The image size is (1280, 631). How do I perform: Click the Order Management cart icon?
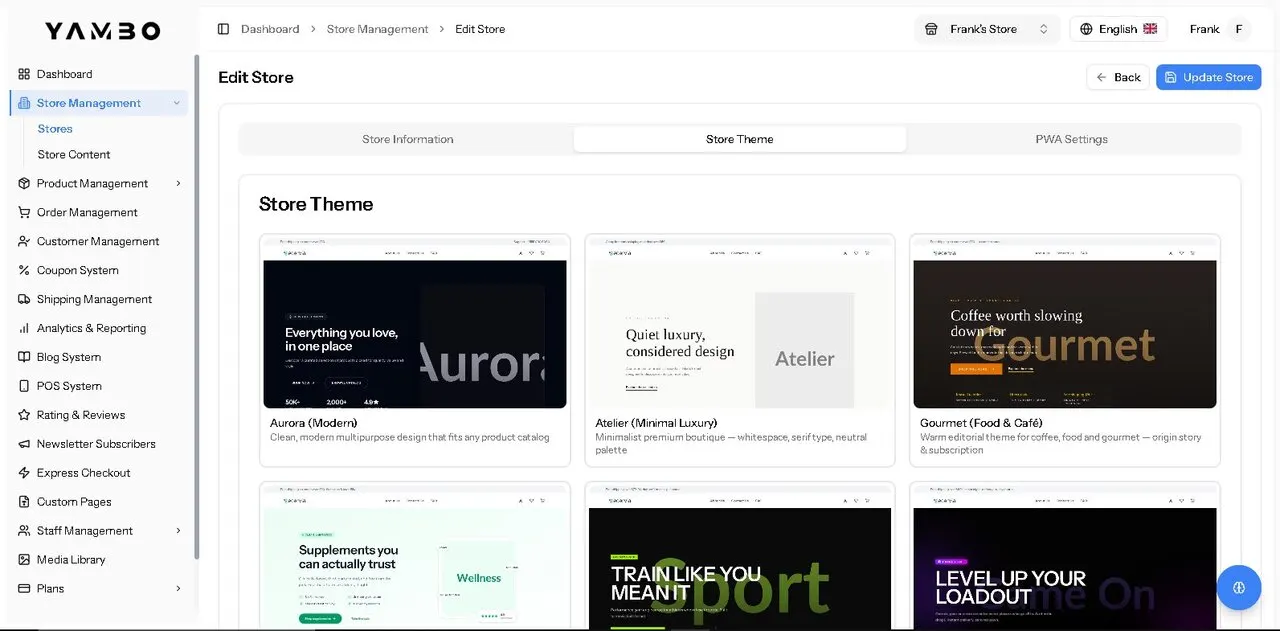pyautogui.click(x=24, y=212)
